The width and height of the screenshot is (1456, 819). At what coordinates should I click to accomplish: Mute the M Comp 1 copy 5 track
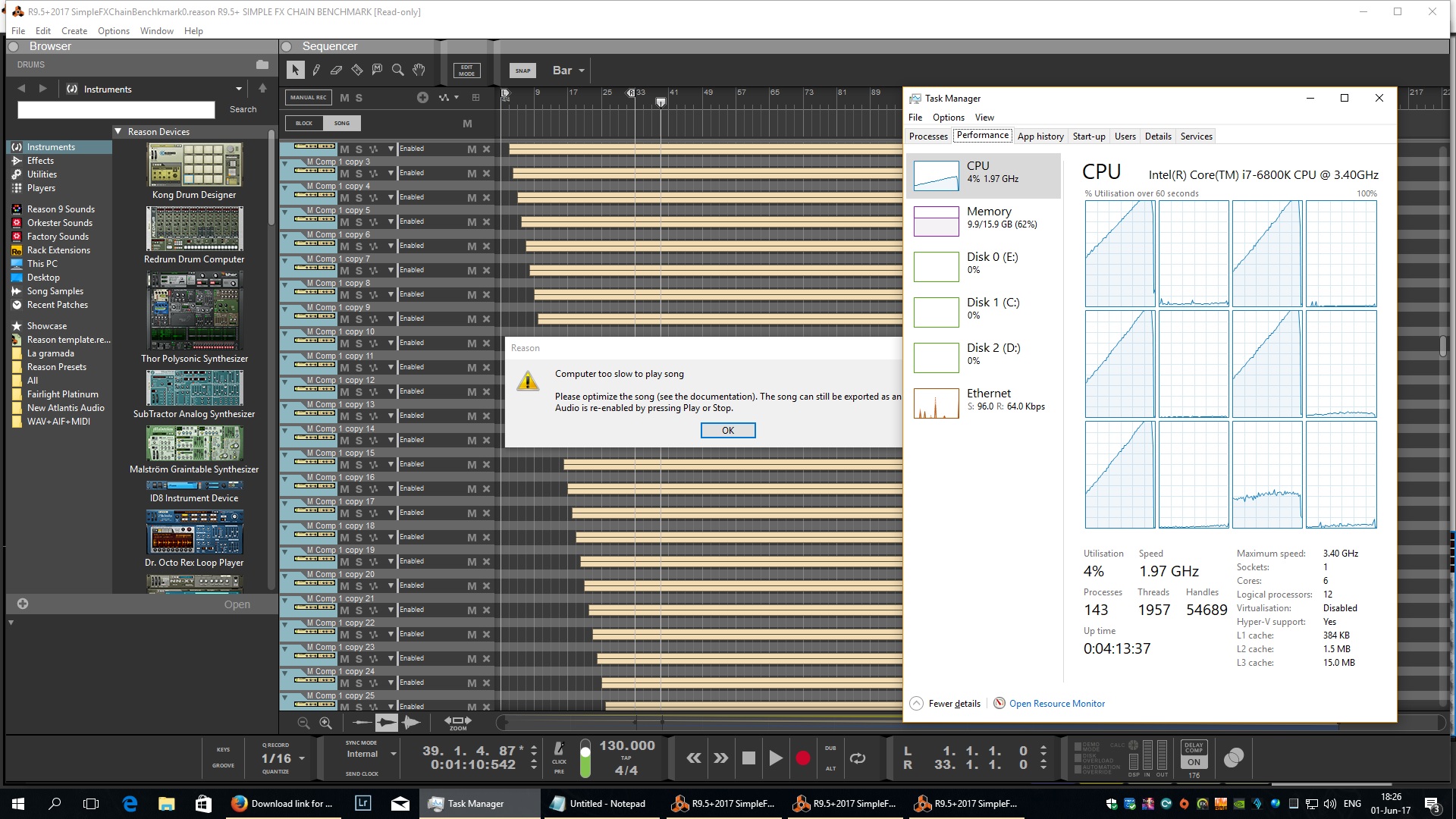[344, 222]
